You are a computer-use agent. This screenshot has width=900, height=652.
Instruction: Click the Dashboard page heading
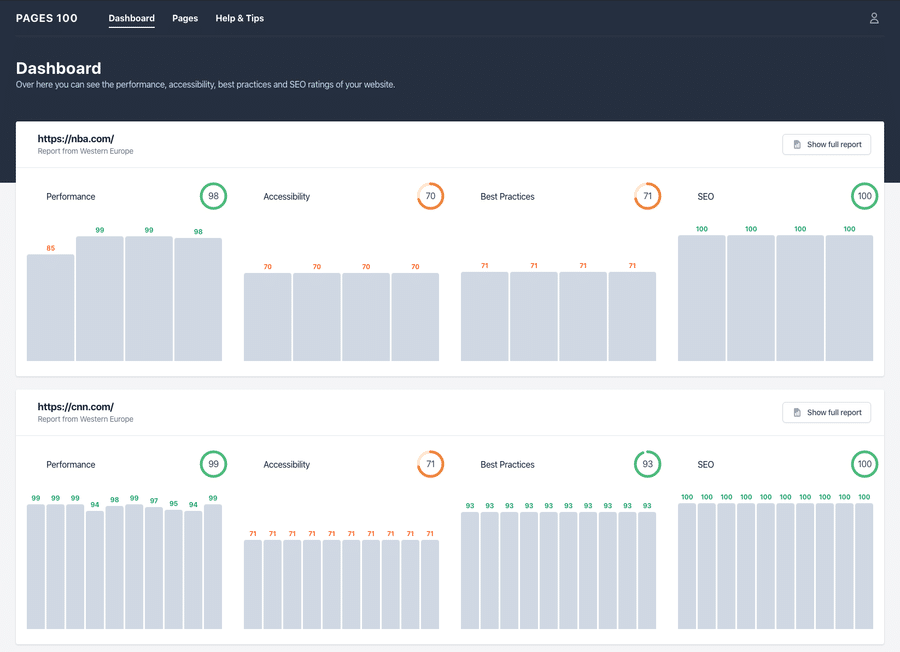point(59,68)
